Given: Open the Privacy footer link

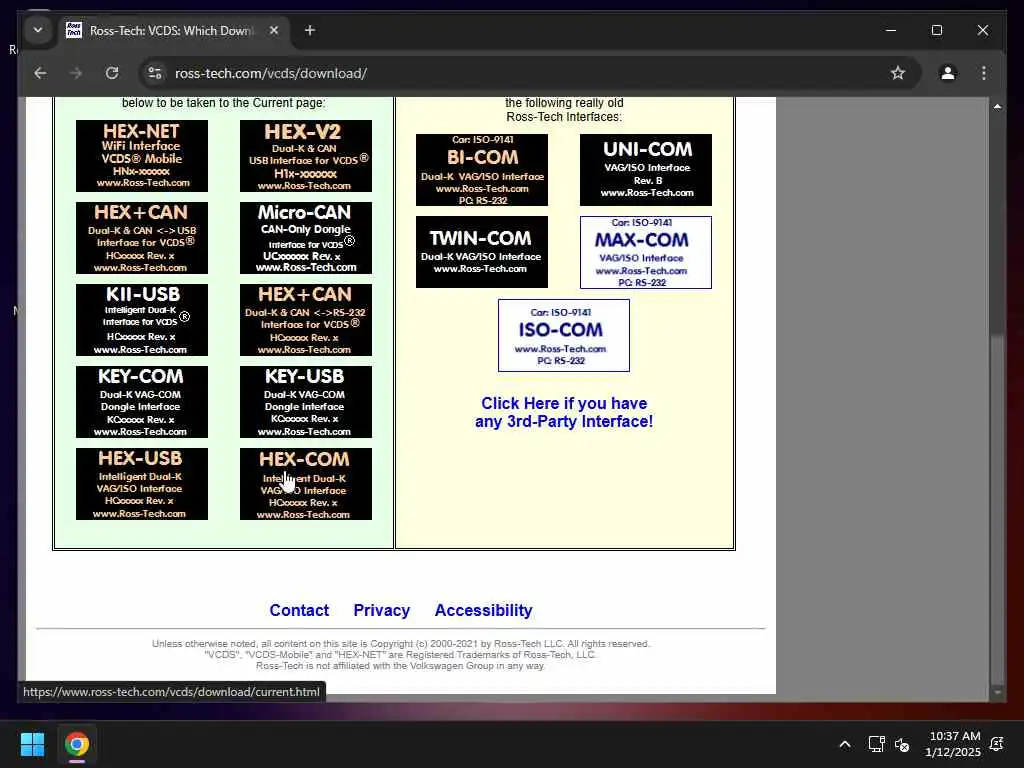Looking at the screenshot, I should (x=381, y=610).
